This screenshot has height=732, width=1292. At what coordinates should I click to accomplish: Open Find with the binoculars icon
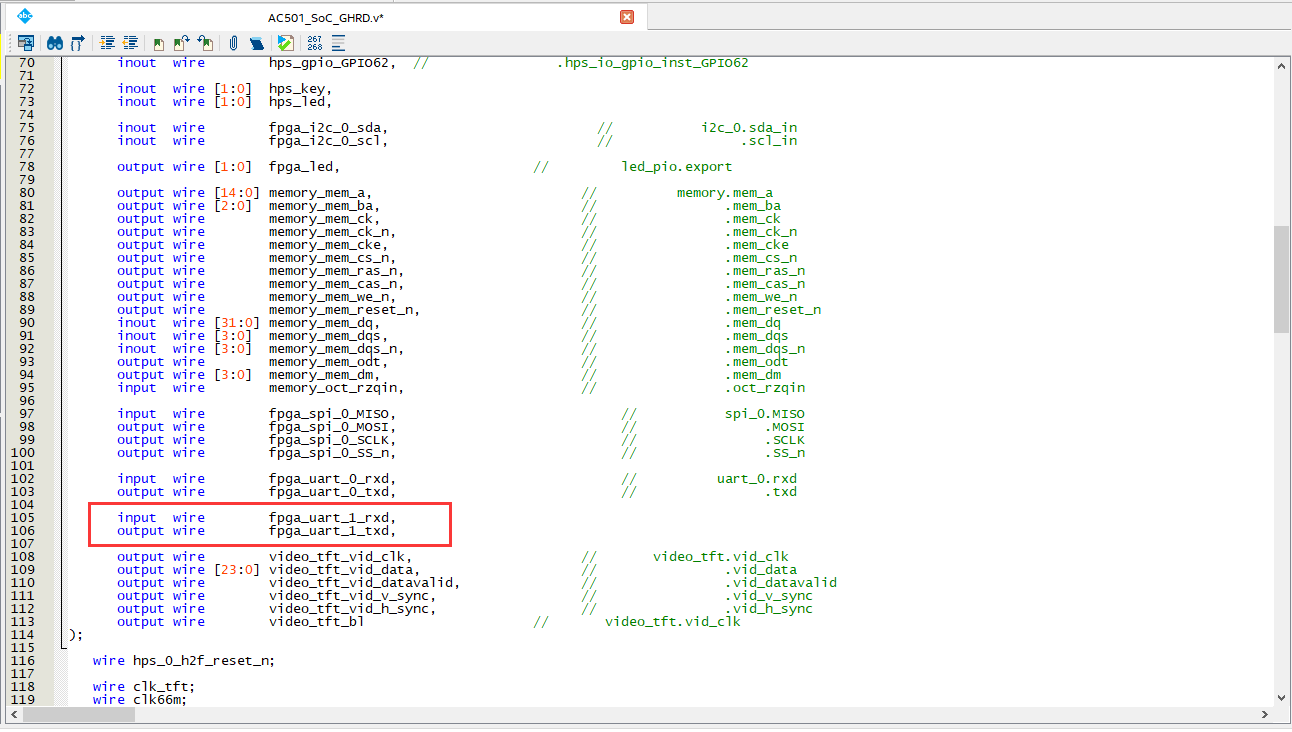point(55,43)
